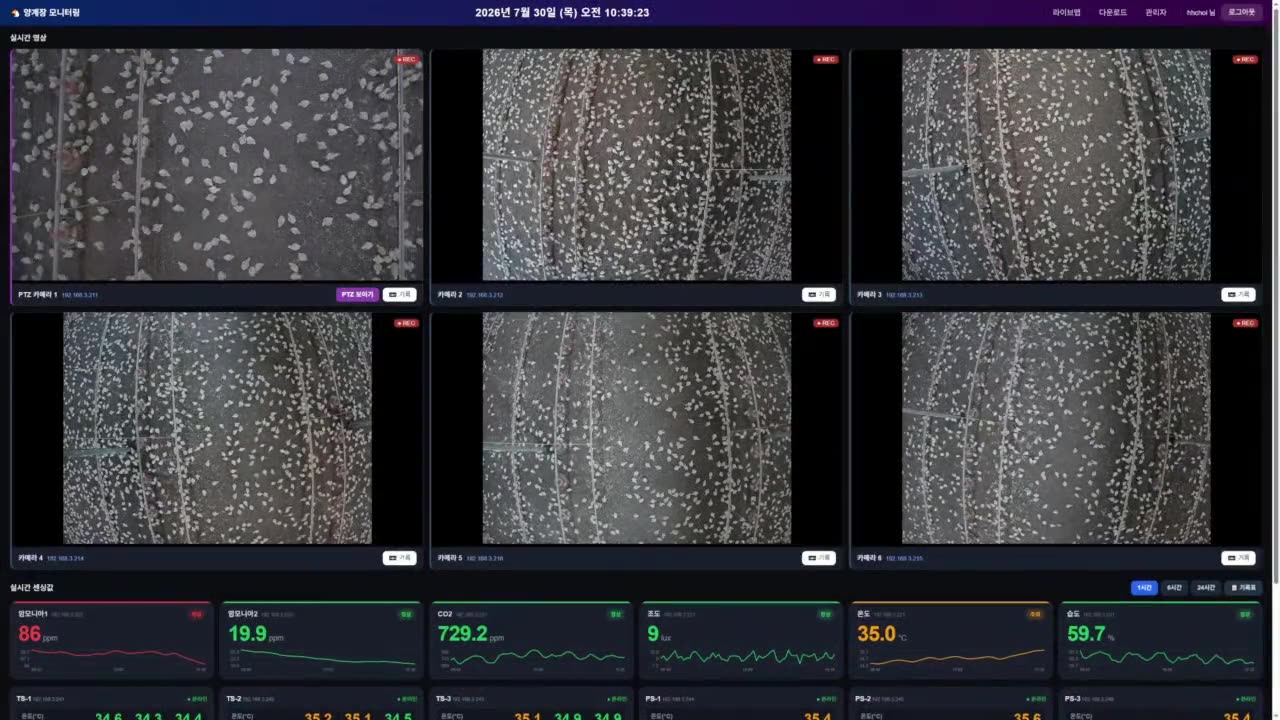Select the 카메라 3 video feed

click(x=1056, y=165)
